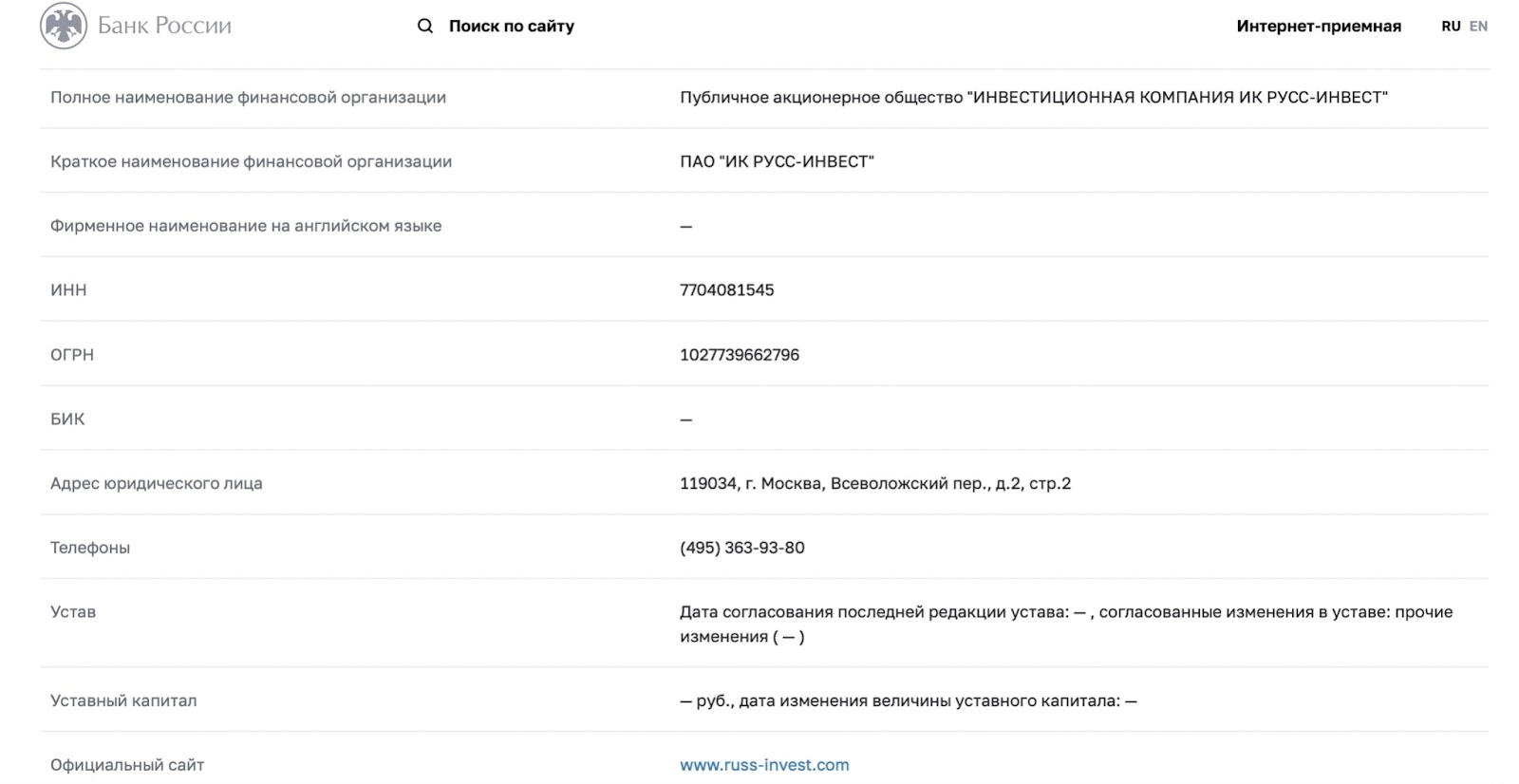Click the Bank of Russia eagle emblem
The image size is (1519, 784).
[x=64, y=26]
